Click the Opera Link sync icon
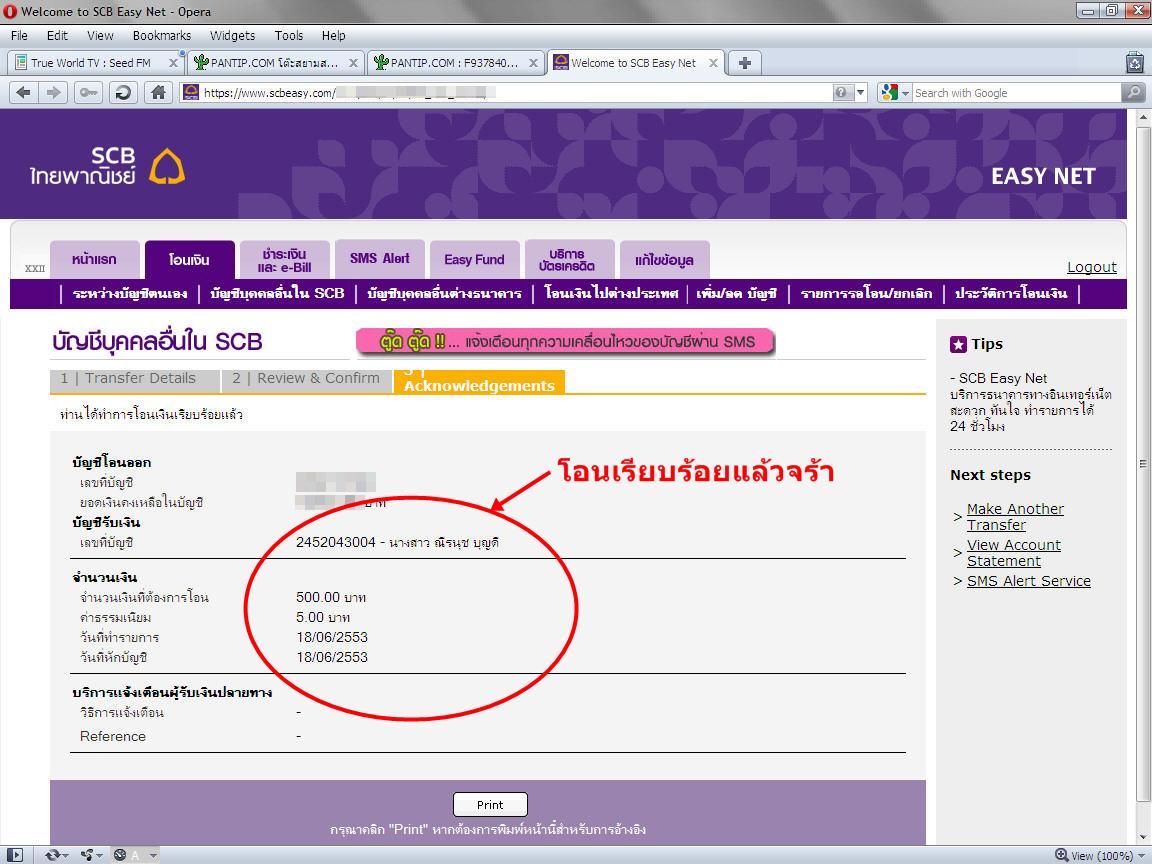The width and height of the screenshot is (1152, 864). [x=51, y=855]
